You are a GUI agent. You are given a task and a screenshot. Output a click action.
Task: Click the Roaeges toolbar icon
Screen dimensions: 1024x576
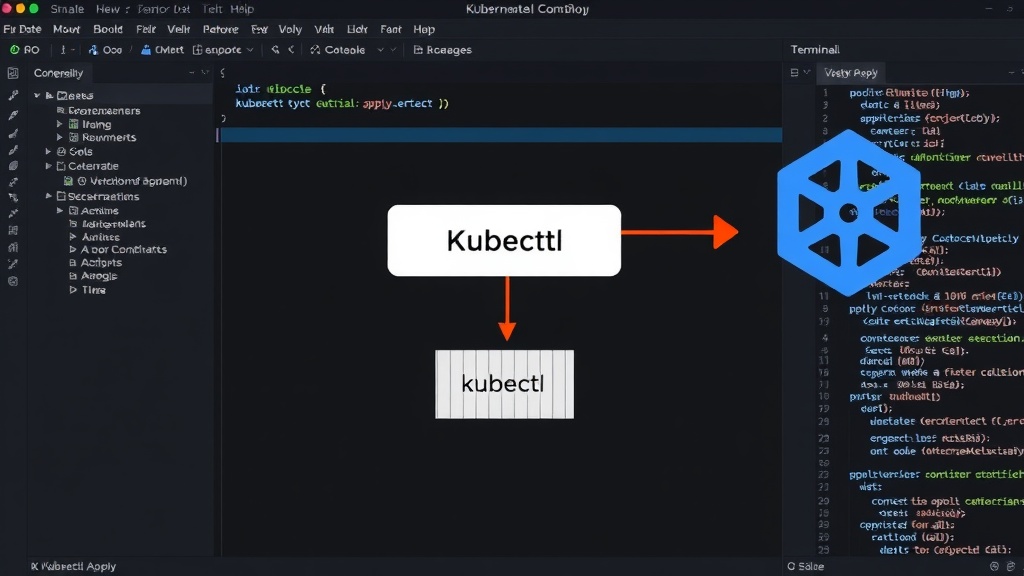click(418, 50)
